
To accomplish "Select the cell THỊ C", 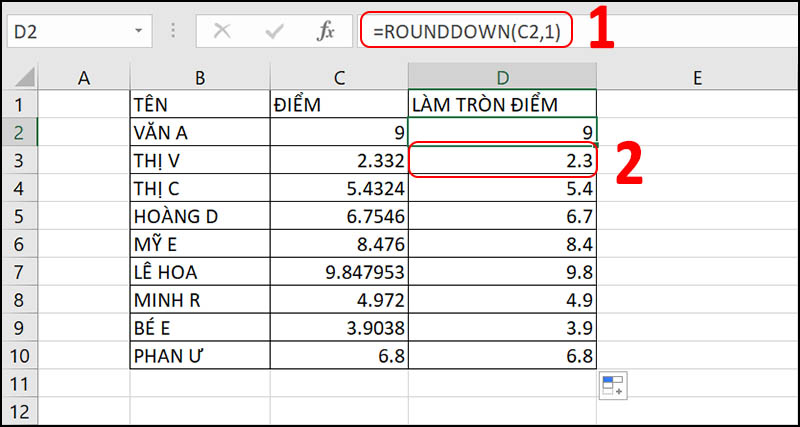I will [200, 188].
